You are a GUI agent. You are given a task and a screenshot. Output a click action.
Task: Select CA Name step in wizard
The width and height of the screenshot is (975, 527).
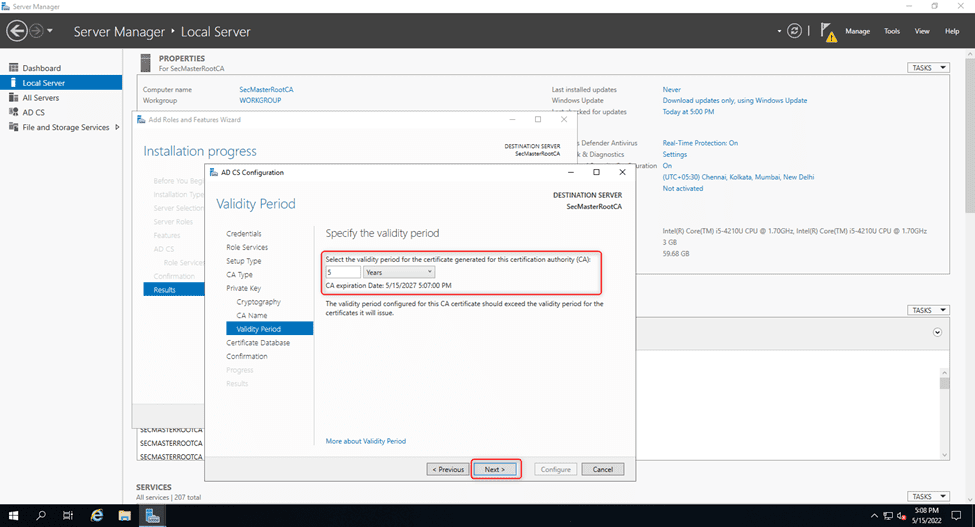pyautogui.click(x=252, y=316)
